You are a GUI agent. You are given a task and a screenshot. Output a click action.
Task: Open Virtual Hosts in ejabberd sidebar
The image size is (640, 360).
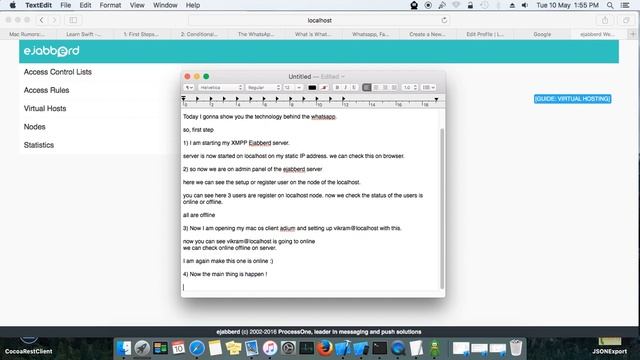coord(45,109)
